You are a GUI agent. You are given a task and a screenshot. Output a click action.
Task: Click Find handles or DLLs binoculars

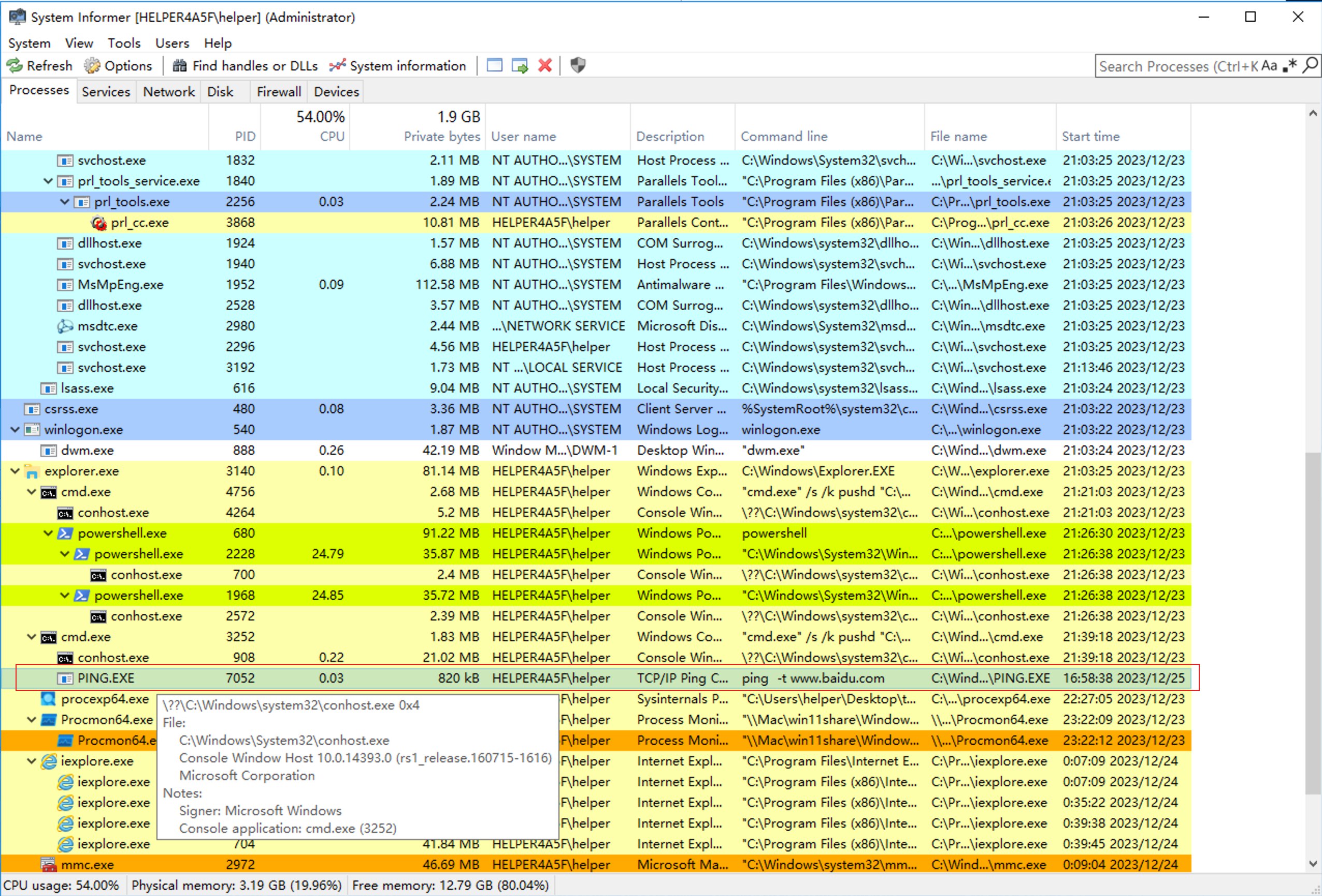pos(180,66)
